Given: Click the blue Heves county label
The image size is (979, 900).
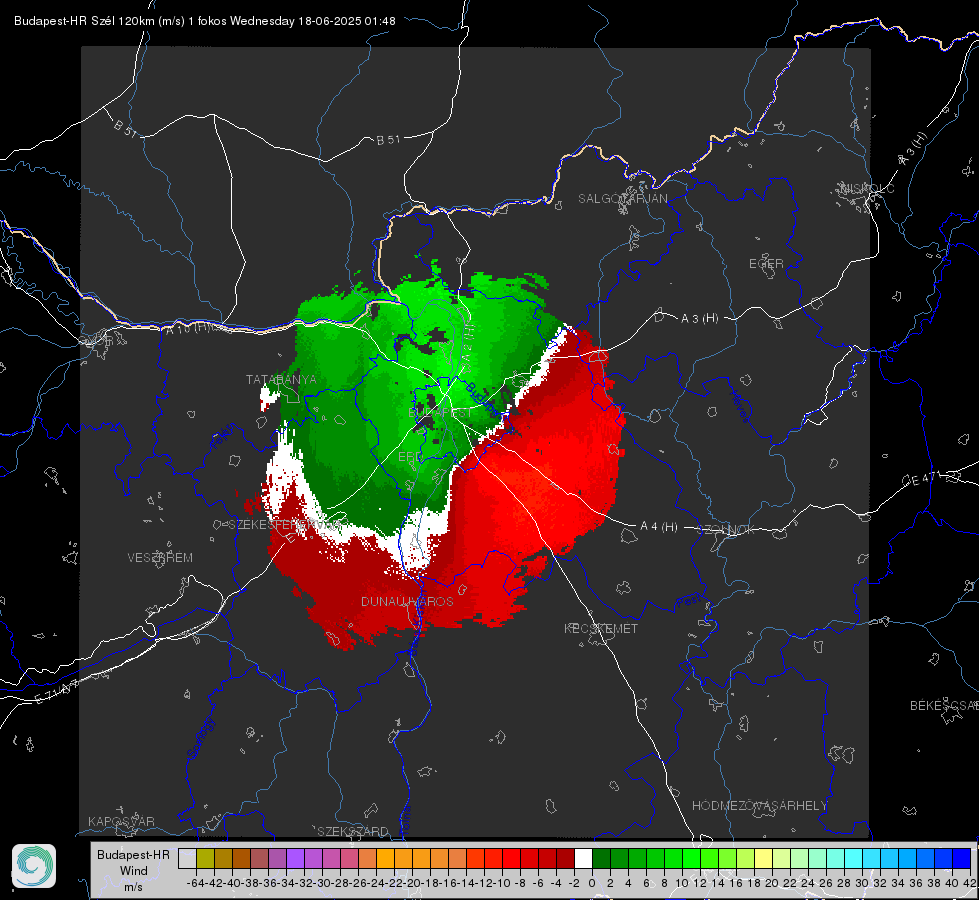Looking at the screenshot, I should (x=740, y=406).
